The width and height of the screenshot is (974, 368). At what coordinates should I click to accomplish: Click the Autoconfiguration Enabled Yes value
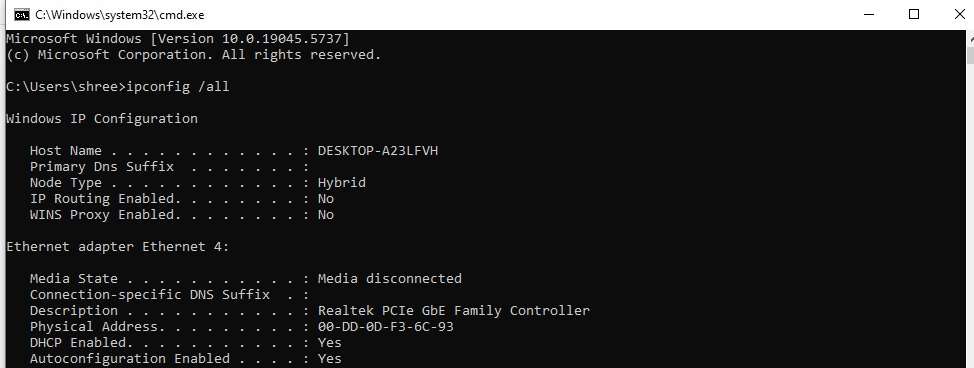click(330, 359)
